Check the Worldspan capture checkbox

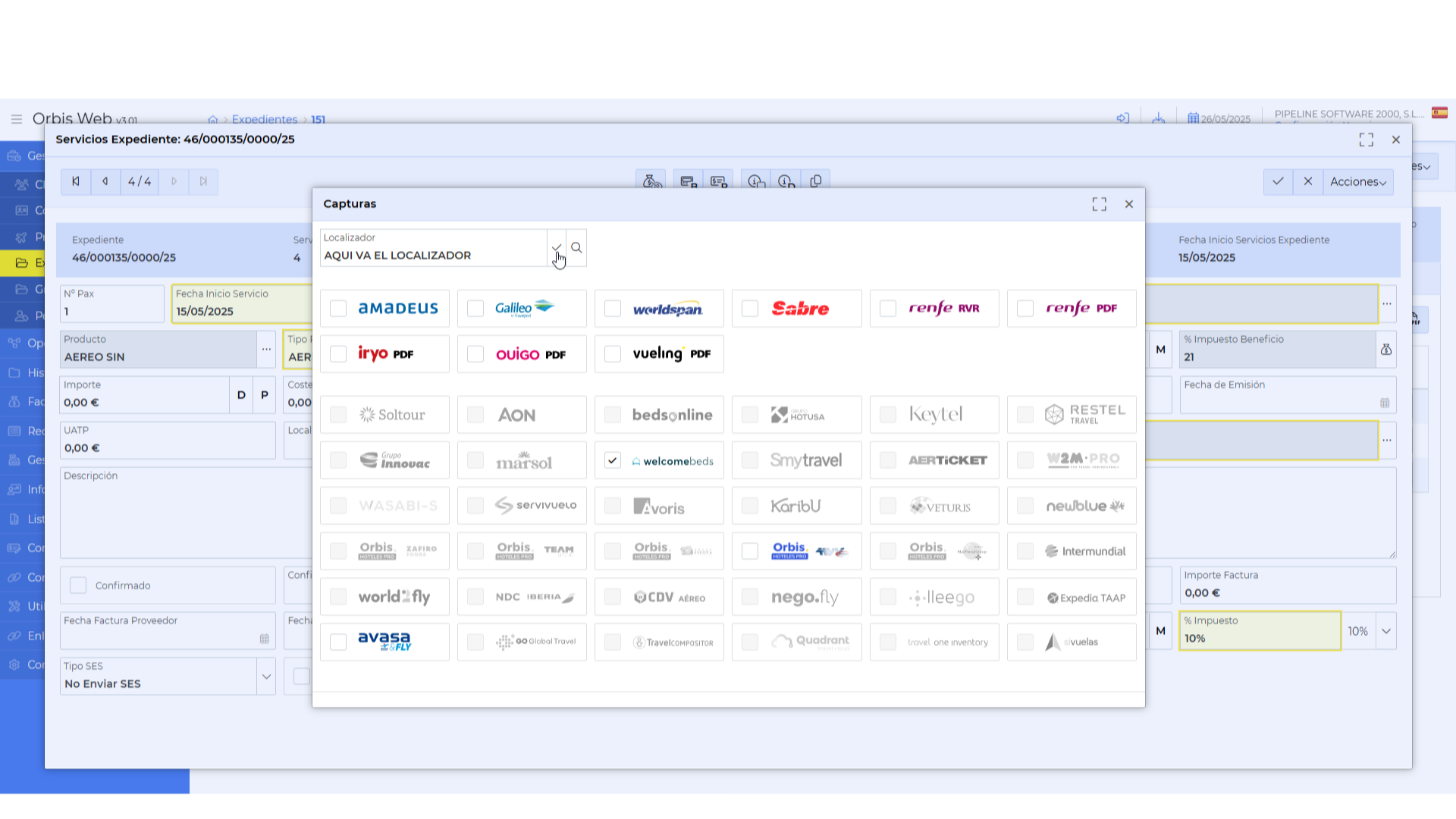coord(613,309)
